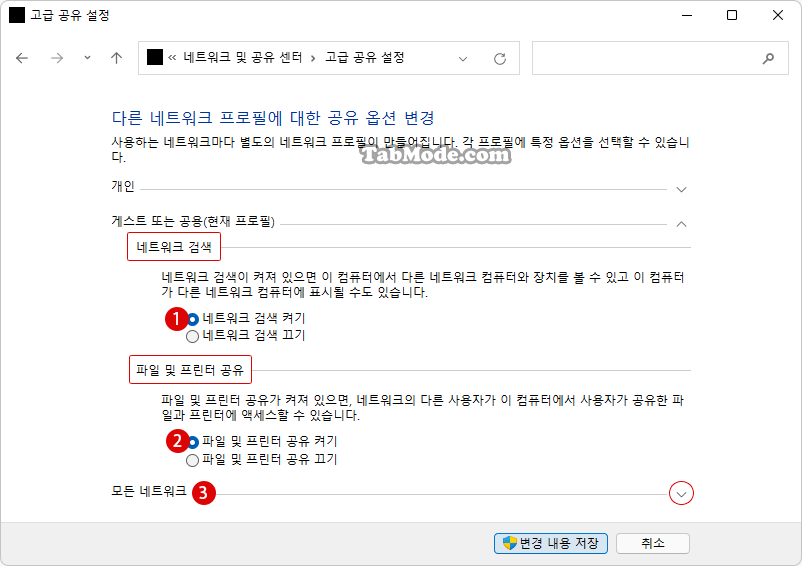This screenshot has width=802, height=566.
Task: Maximize the 고급 공유 설정 window
Action: pyautogui.click(x=732, y=15)
